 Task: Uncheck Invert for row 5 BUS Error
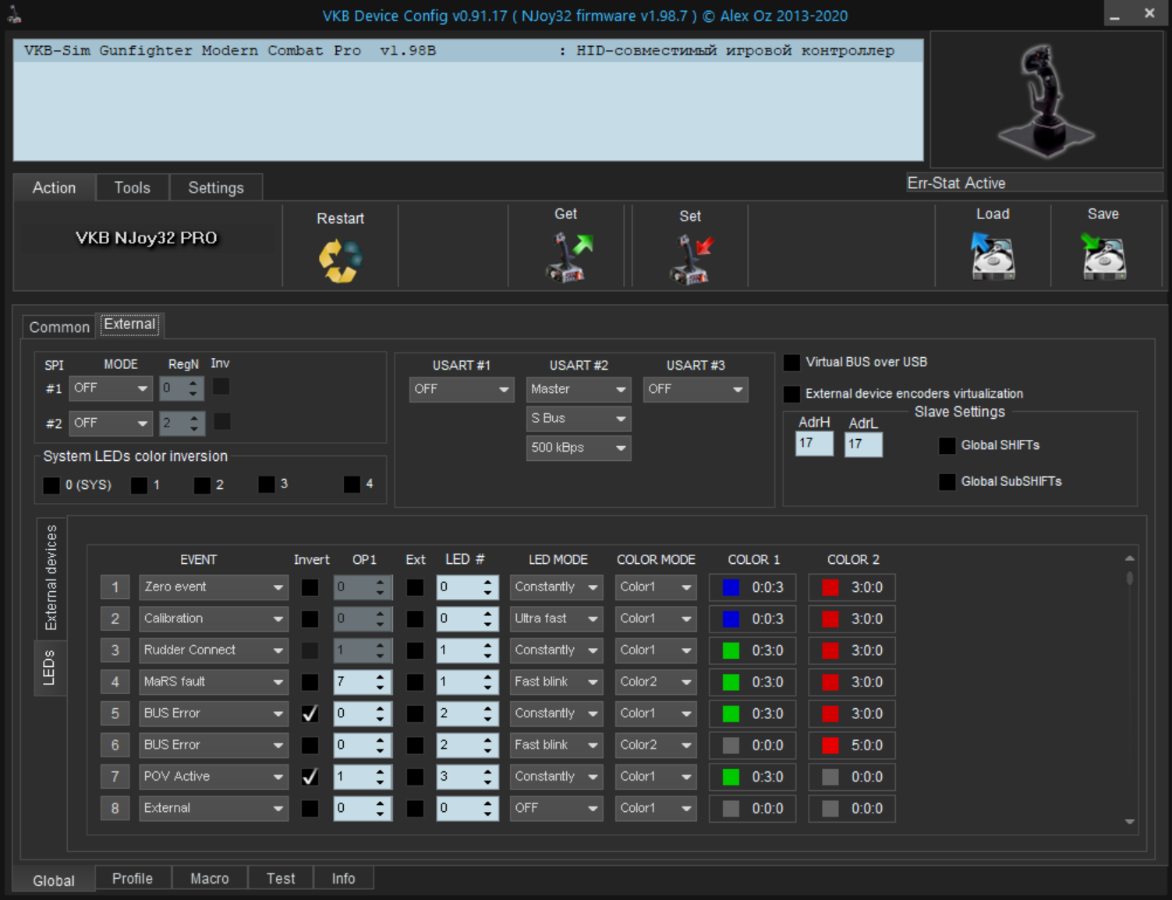(x=310, y=714)
